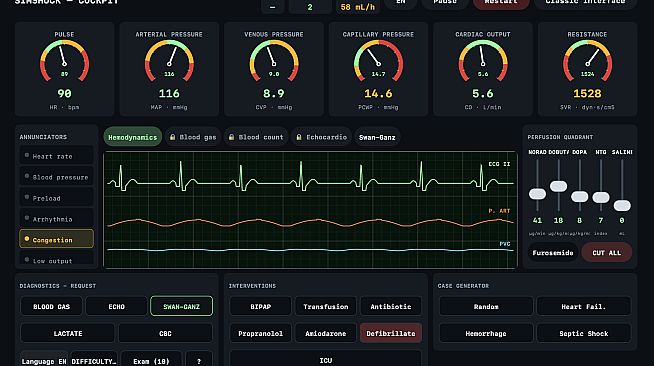
Task: Click the P. ART pressure waveform
Action: coord(310,223)
